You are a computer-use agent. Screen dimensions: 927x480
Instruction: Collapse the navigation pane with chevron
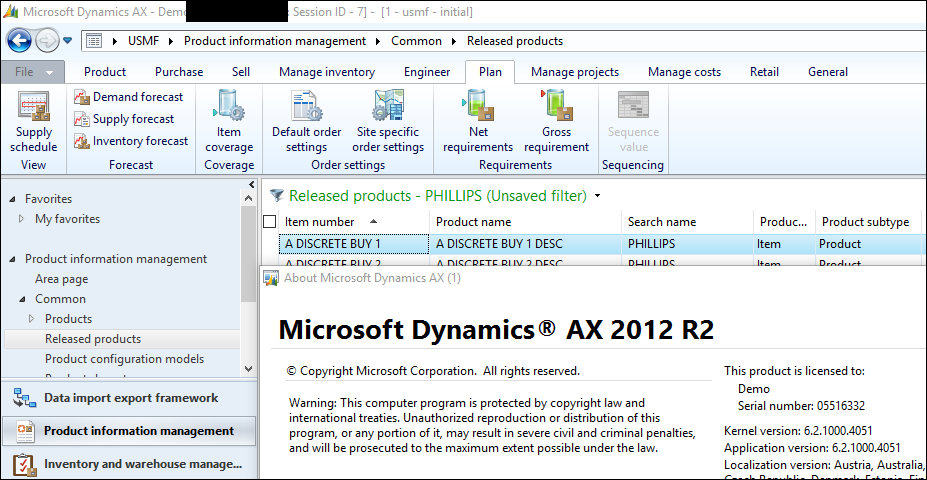pos(252,184)
